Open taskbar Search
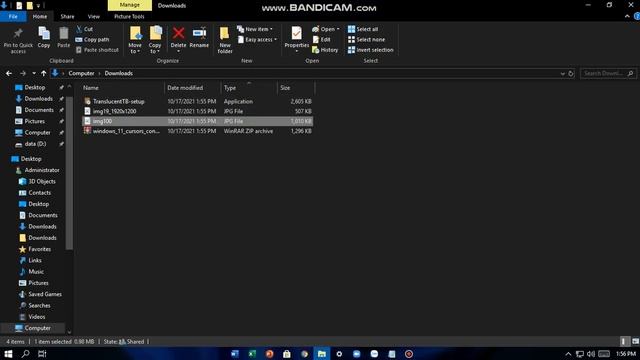Image resolution: width=640 pixels, height=360 pixels. click(x=25, y=353)
